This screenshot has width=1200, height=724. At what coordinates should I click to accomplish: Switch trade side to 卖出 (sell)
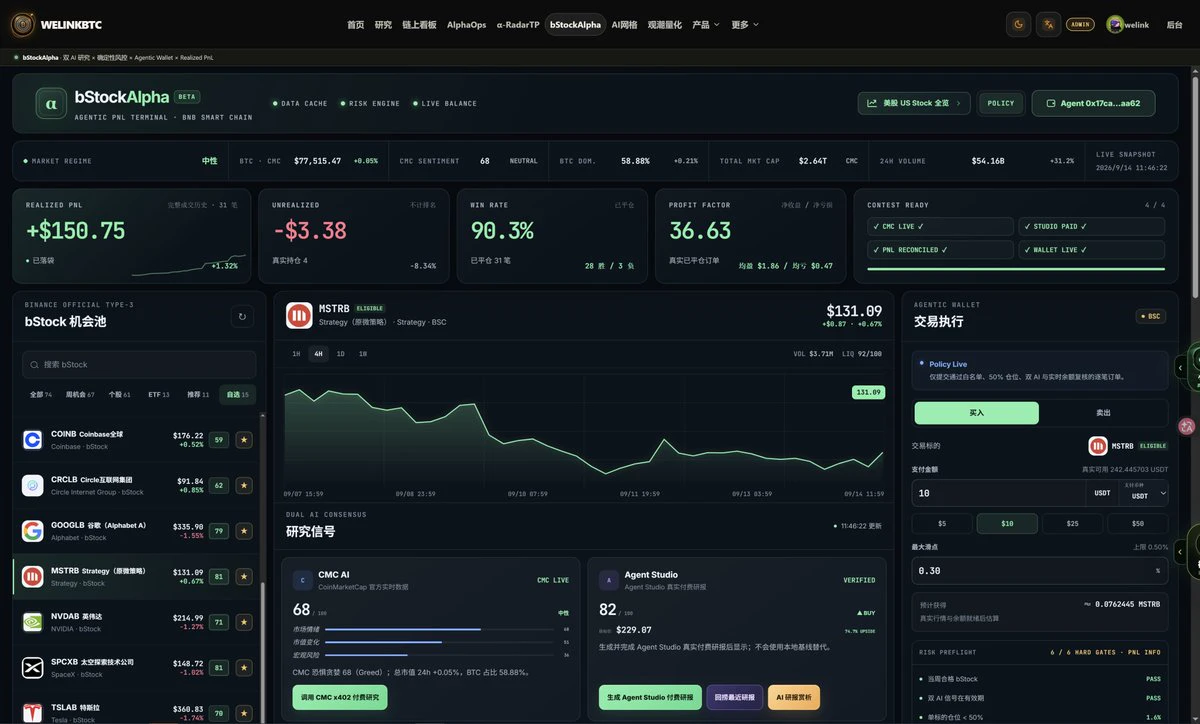[x=1103, y=413]
